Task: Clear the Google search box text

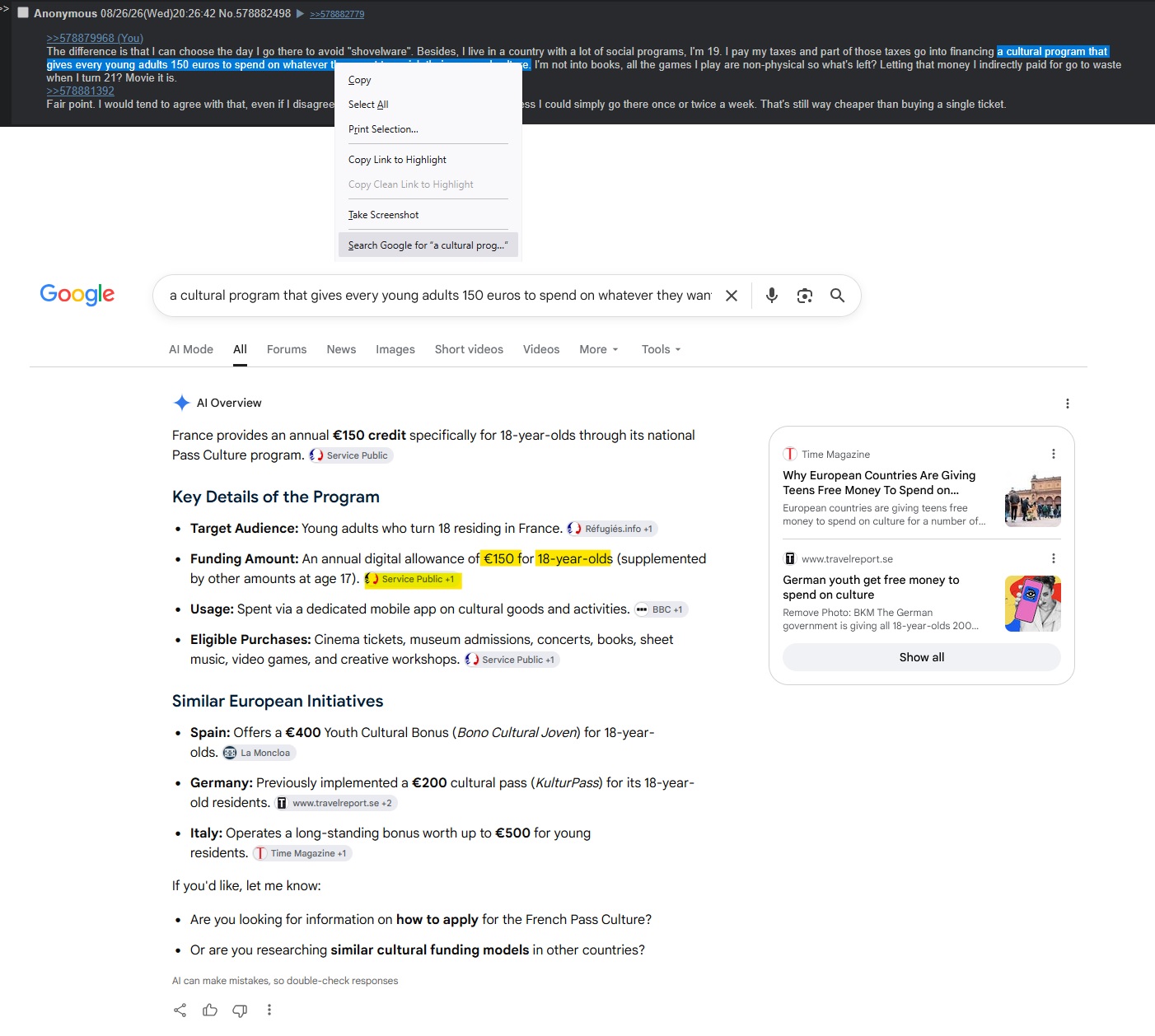Action: pos(731,296)
